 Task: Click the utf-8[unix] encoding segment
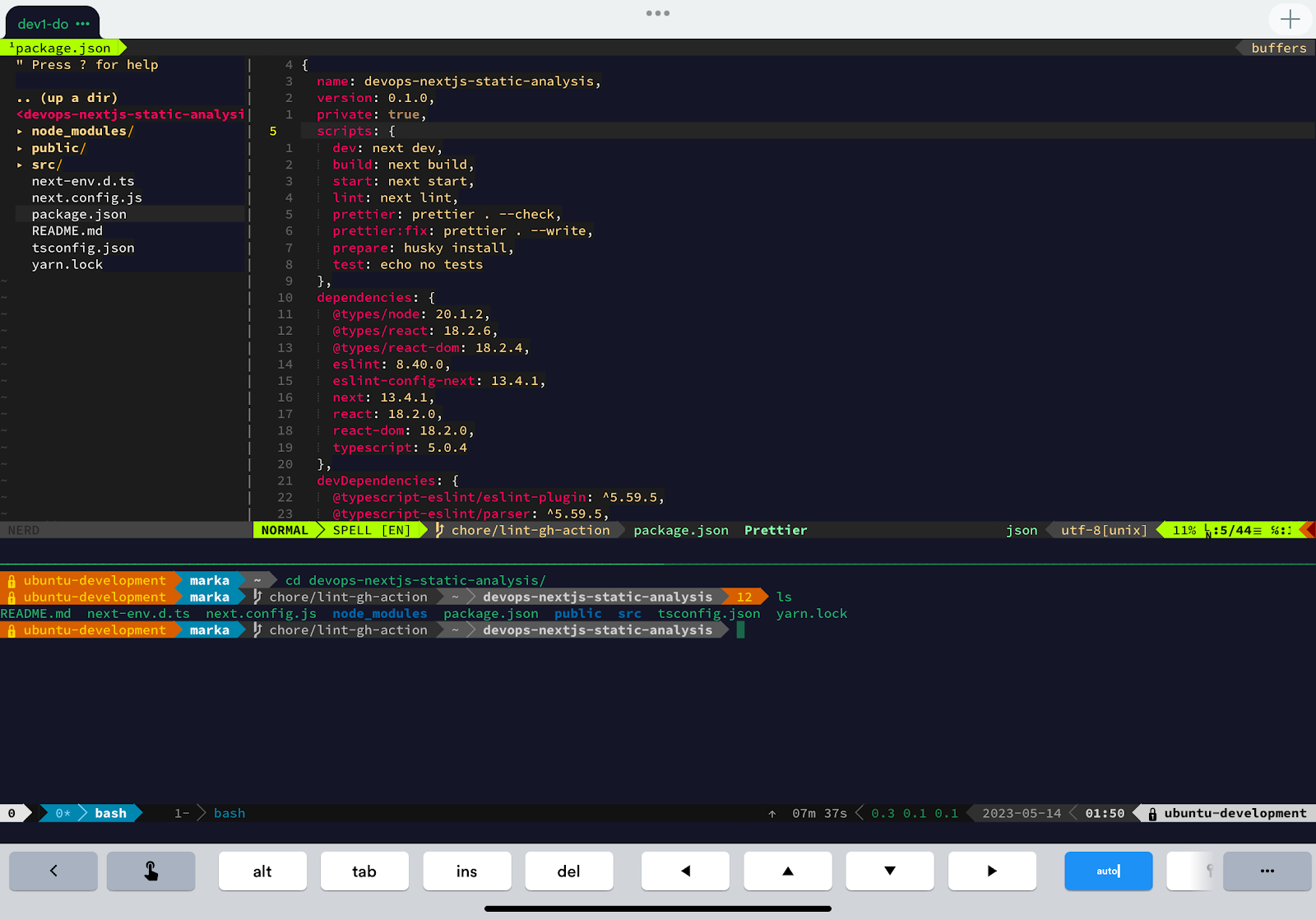pyautogui.click(x=1104, y=530)
